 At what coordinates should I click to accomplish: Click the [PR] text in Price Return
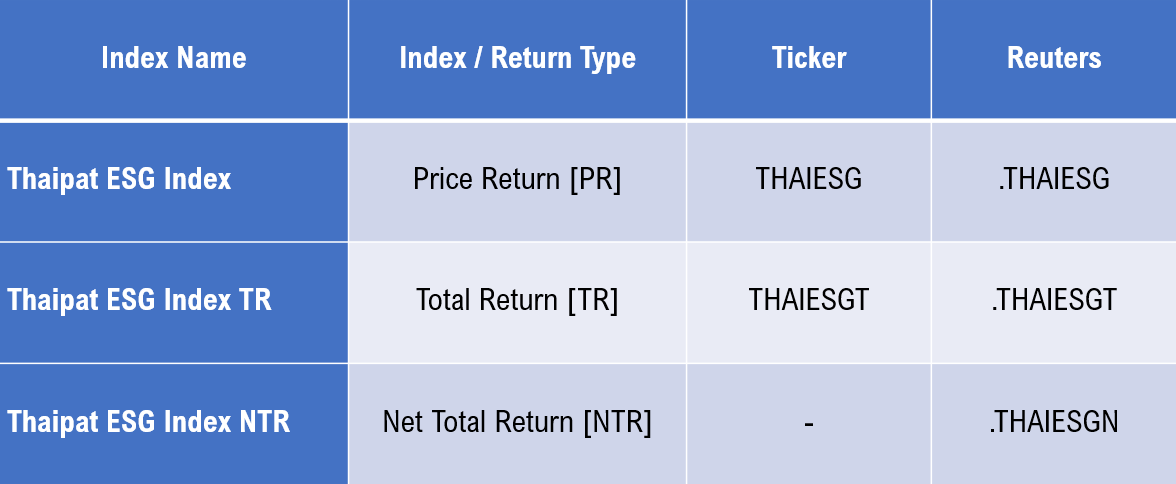[596, 179]
